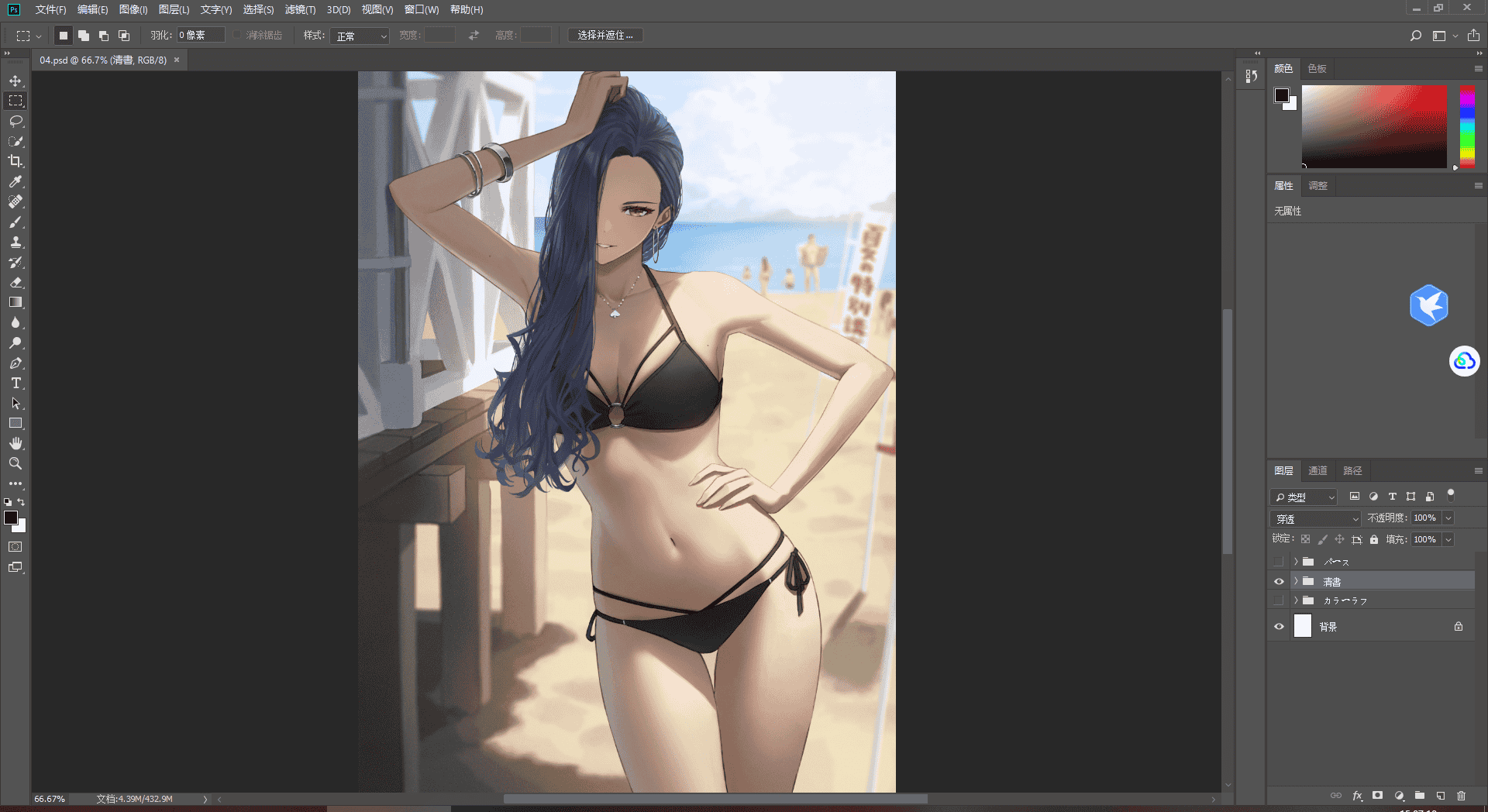This screenshot has height=812, width=1488.
Task: Select the Eyedropper tool
Action: point(15,181)
